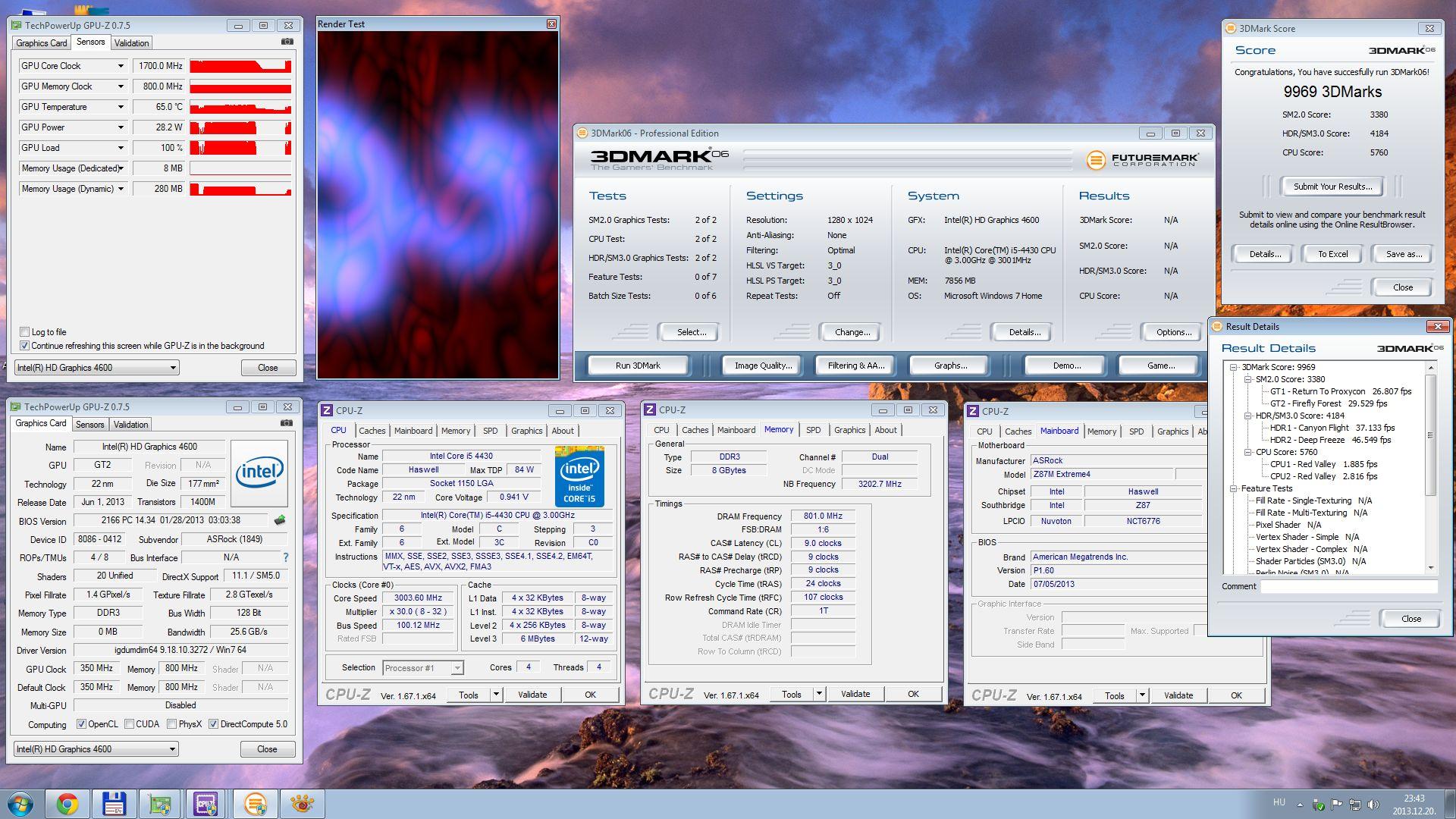The height and width of the screenshot is (819, 1456).
Task: Open Caches tab in CPU-Z CPU window
Action: click(x=372, y=431)
